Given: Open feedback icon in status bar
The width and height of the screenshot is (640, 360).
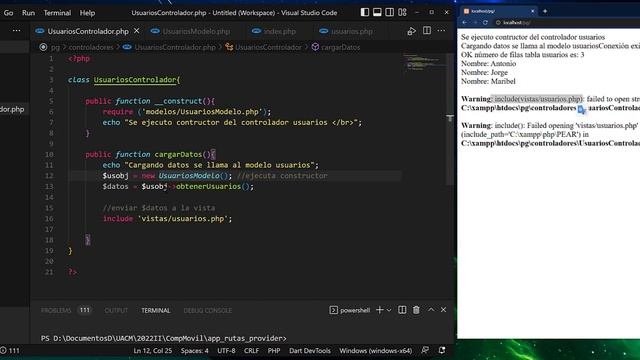Looking at the screenshot, I should click(x=425, y=350).
